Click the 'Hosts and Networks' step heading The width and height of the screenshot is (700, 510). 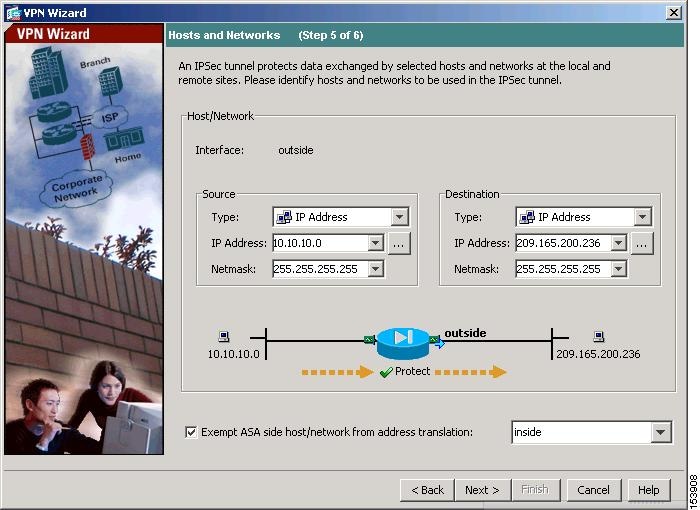(224, 35)
